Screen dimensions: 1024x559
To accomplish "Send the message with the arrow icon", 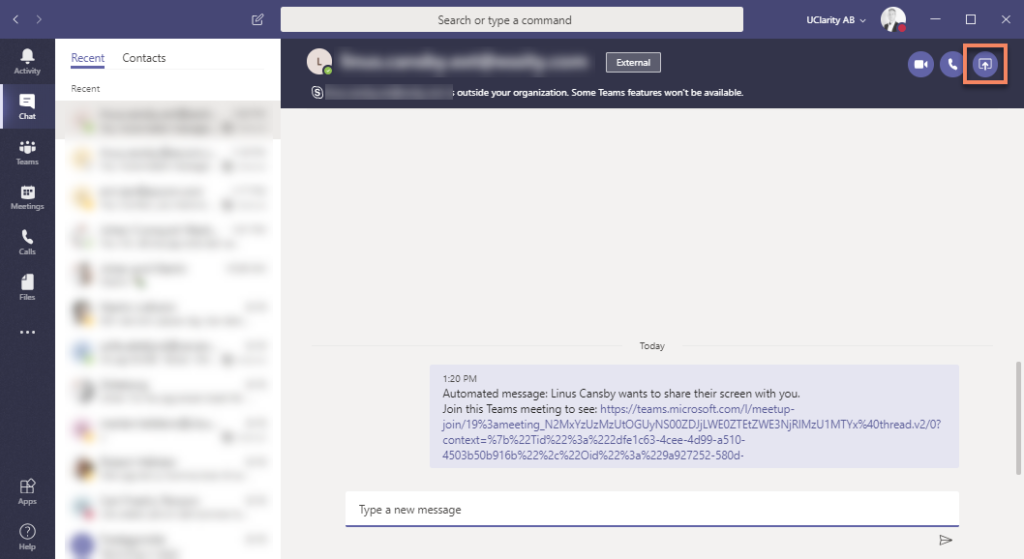I will point(945,540).
